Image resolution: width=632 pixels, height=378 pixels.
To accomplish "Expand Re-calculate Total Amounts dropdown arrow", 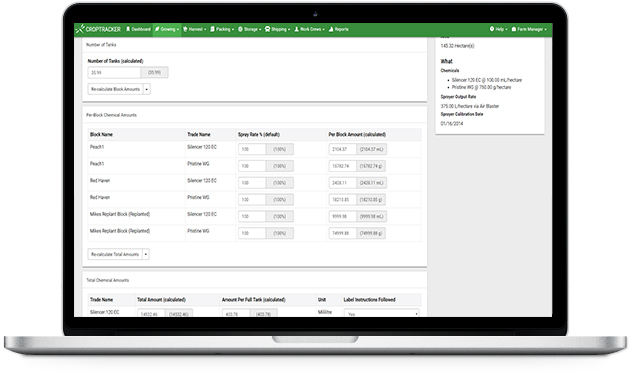I will [146, 254].
